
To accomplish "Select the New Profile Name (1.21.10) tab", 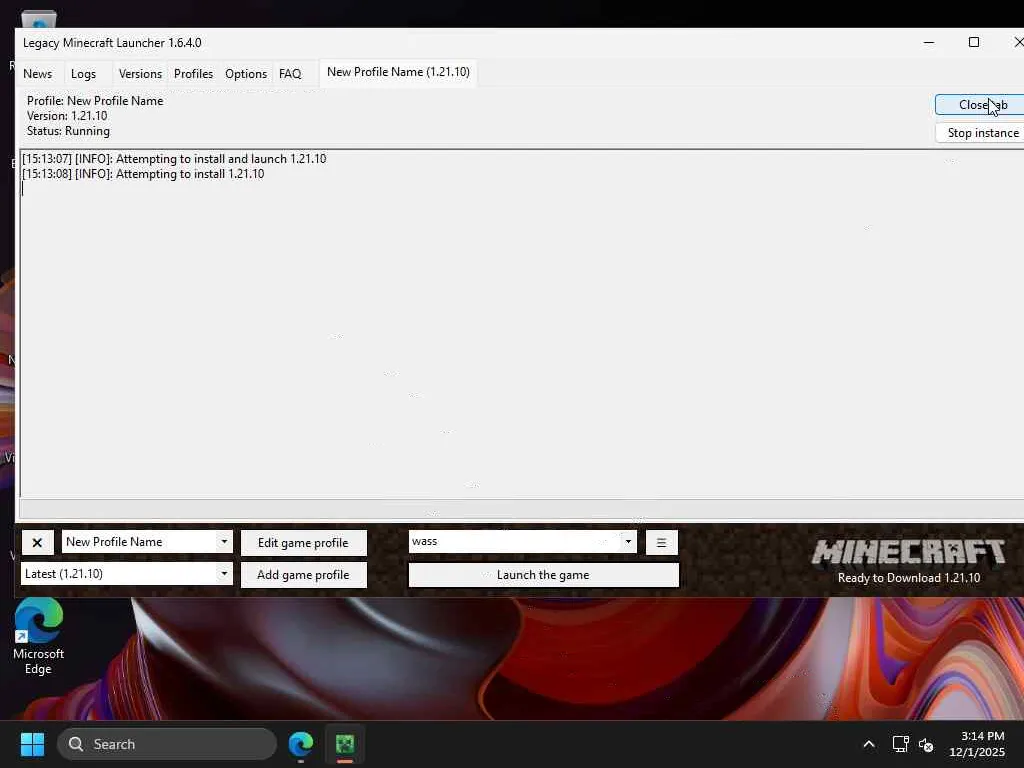I will (x=398, y=72).
